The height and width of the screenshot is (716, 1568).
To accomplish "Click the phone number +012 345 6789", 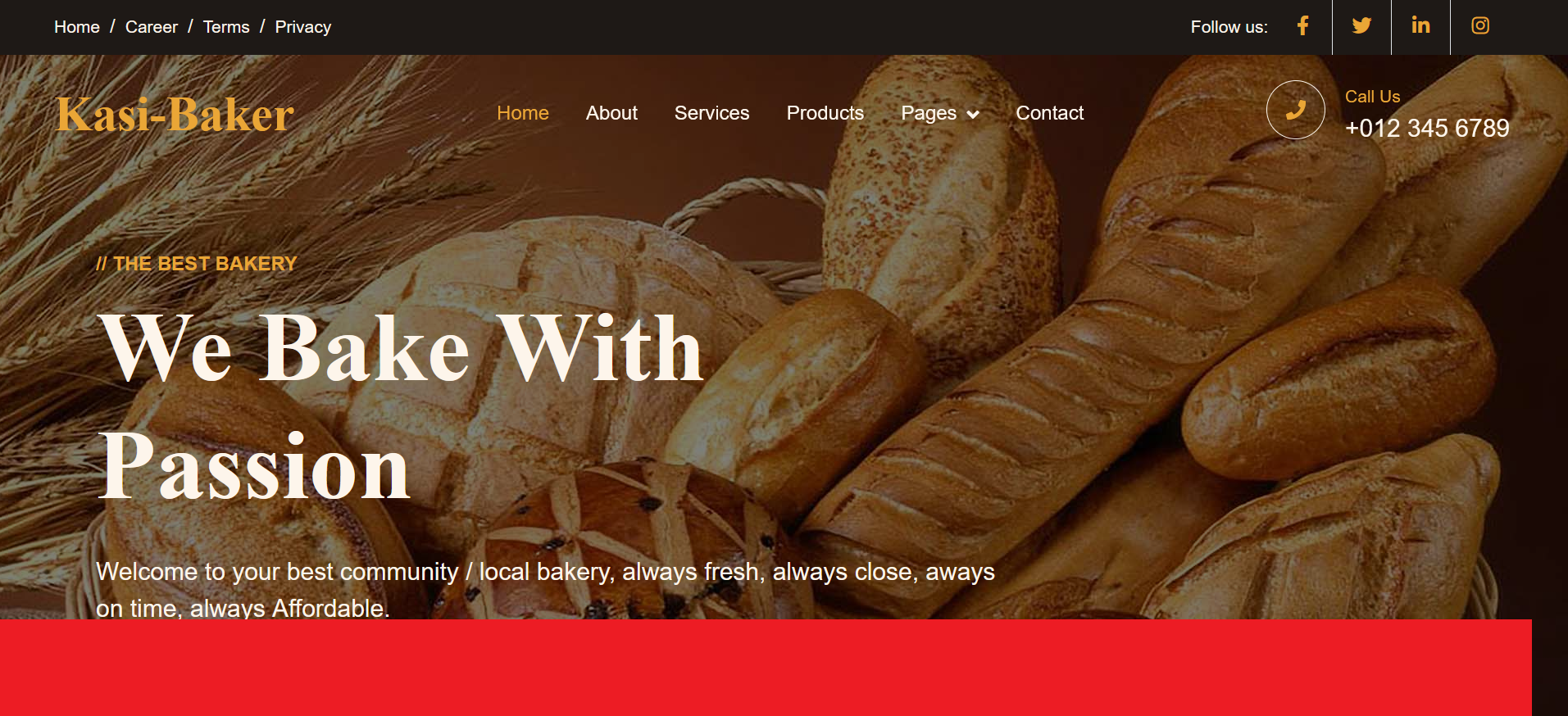I will pyautogui.click(x=1427, y=128).
